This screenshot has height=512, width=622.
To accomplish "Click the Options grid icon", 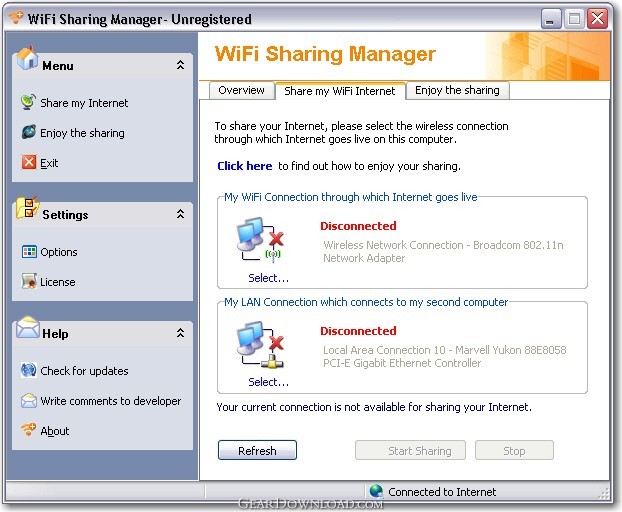I will (x=29, y=251).
